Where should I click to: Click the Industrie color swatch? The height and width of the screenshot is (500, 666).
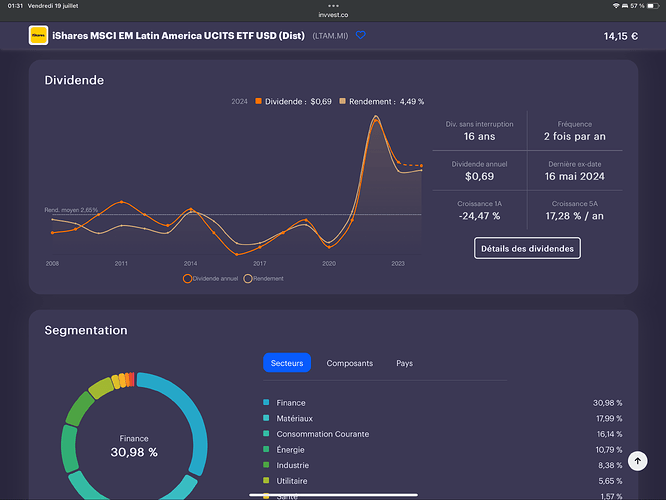(x=266, y=465)
